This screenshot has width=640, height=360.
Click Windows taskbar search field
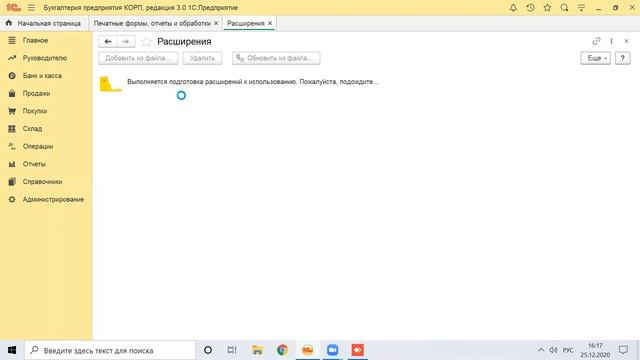[110, 350]
